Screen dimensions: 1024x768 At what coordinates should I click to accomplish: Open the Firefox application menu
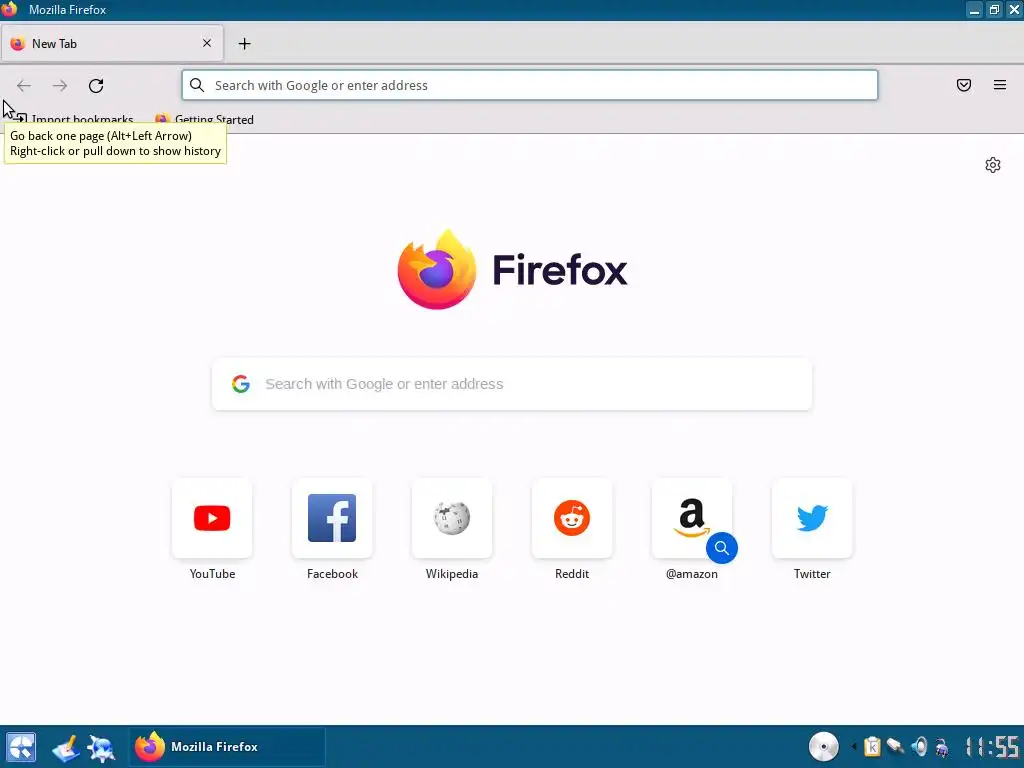click(x=999, y=85)
